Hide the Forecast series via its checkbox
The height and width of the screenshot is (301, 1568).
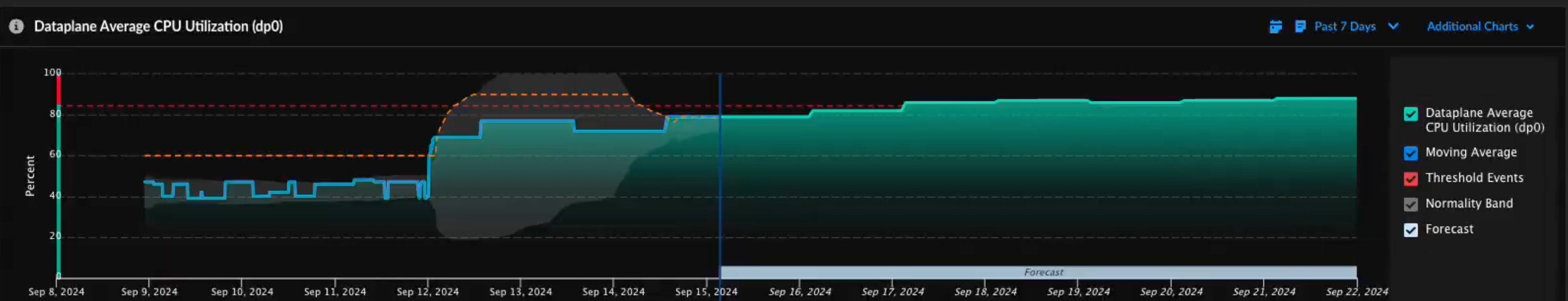click(x=1411, y=230)
